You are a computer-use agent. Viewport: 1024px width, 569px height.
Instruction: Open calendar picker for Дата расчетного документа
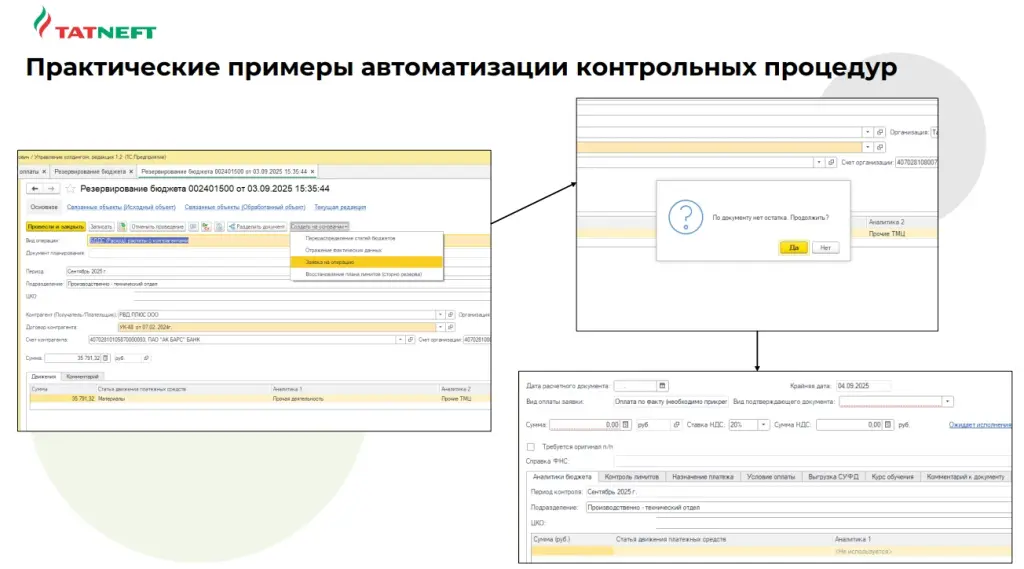click(x=662, y=386)
